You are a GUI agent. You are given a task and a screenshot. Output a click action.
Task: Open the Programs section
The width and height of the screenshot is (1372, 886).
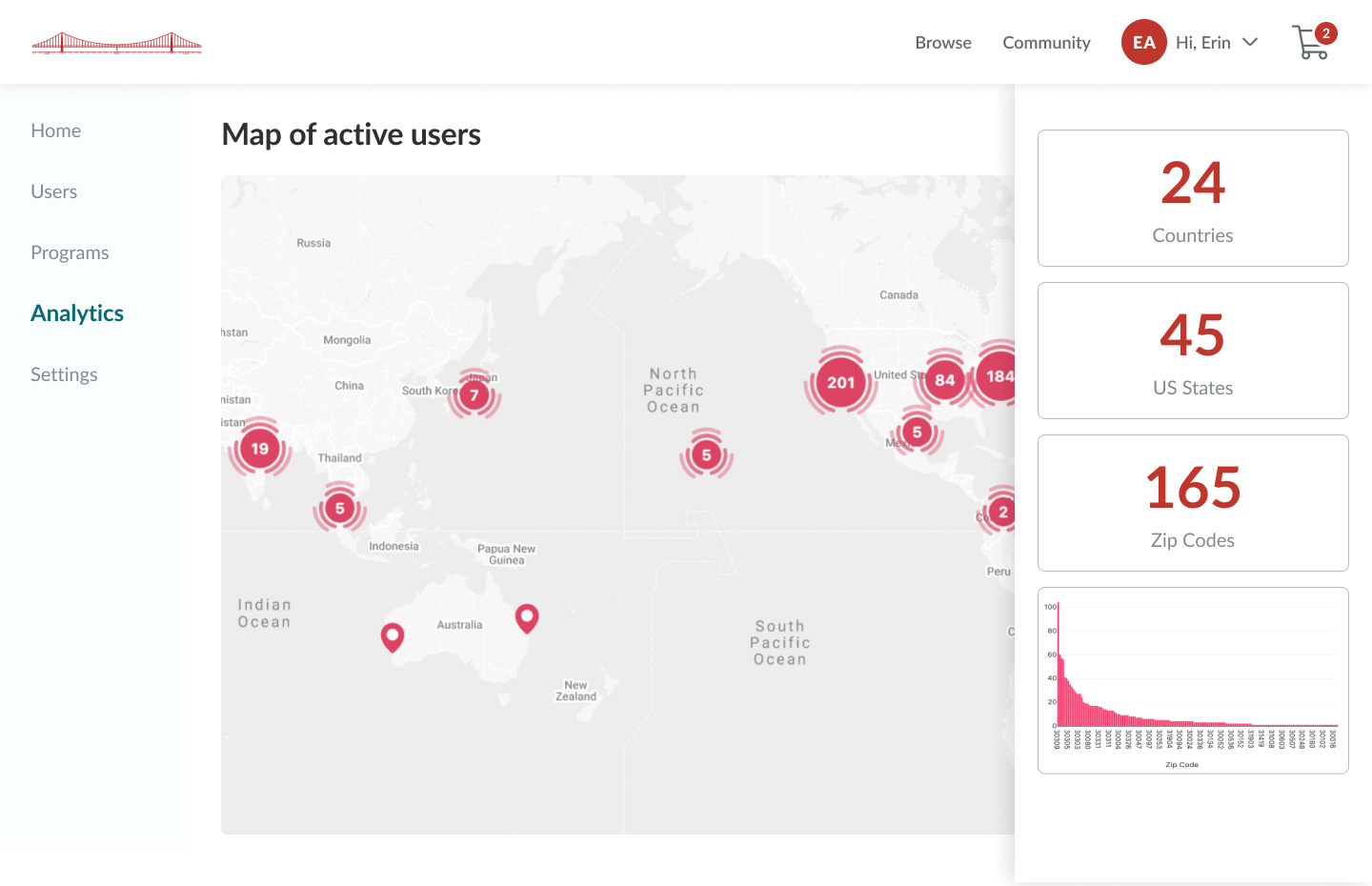point(70,252)
